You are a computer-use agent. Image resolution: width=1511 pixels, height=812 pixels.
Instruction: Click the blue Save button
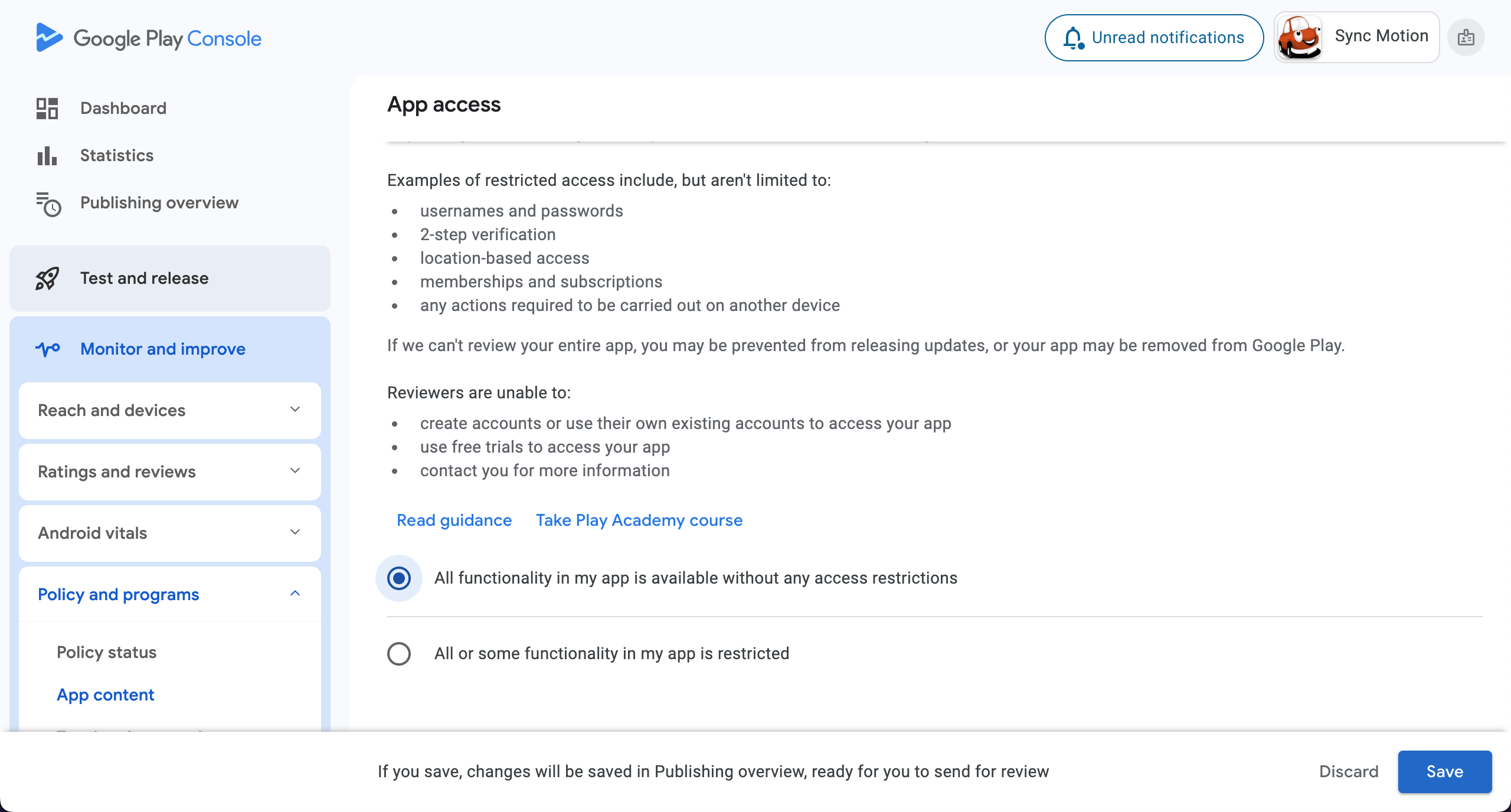click(x=1445, y=772)
